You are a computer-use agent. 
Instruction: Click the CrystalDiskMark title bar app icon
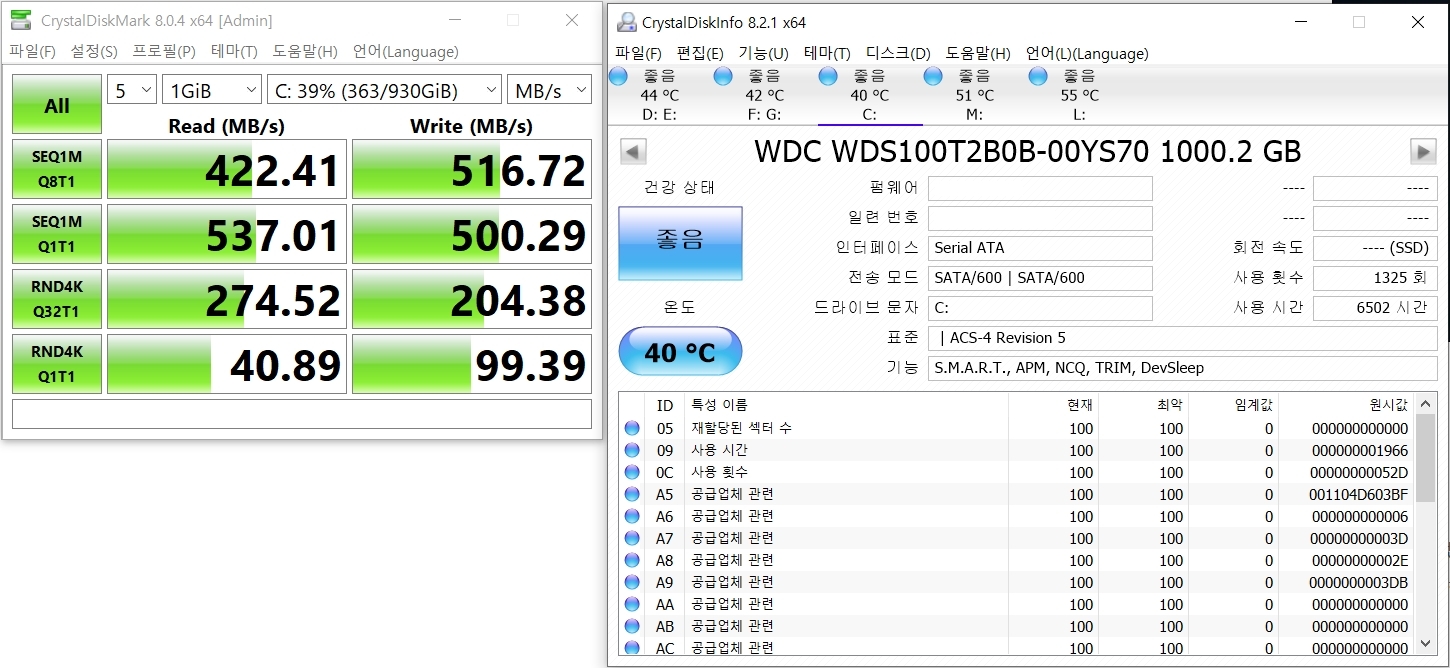pyautogui.click(x=20, y=20)
